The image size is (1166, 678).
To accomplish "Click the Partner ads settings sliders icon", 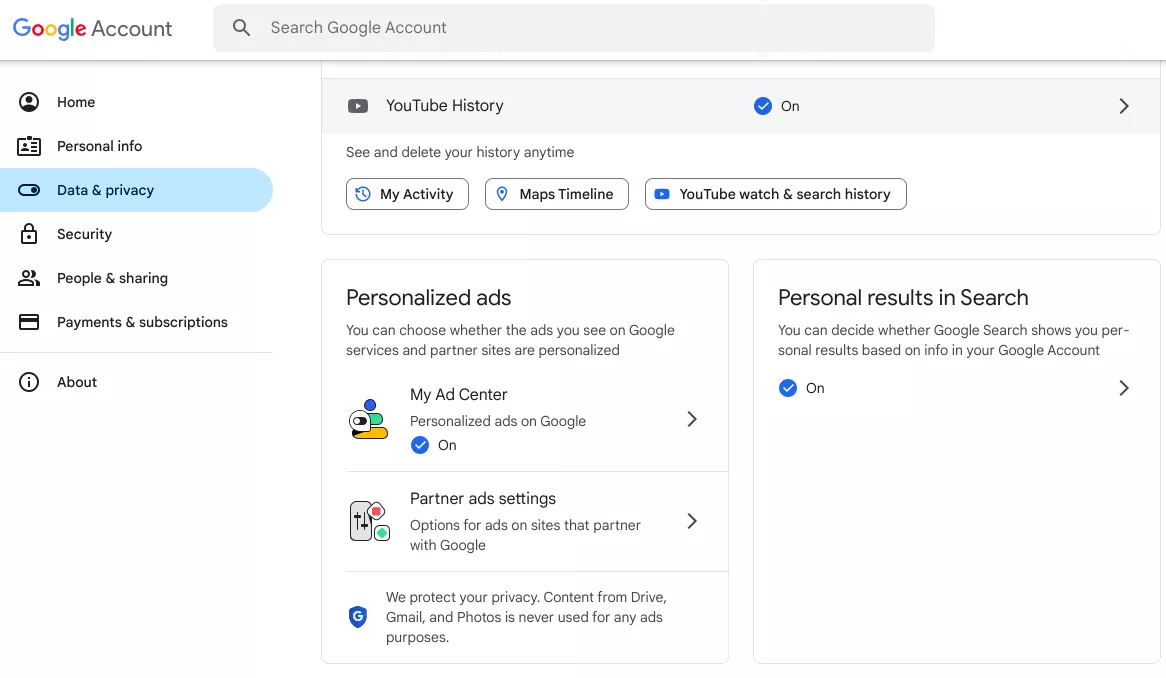I will (368, 521).
